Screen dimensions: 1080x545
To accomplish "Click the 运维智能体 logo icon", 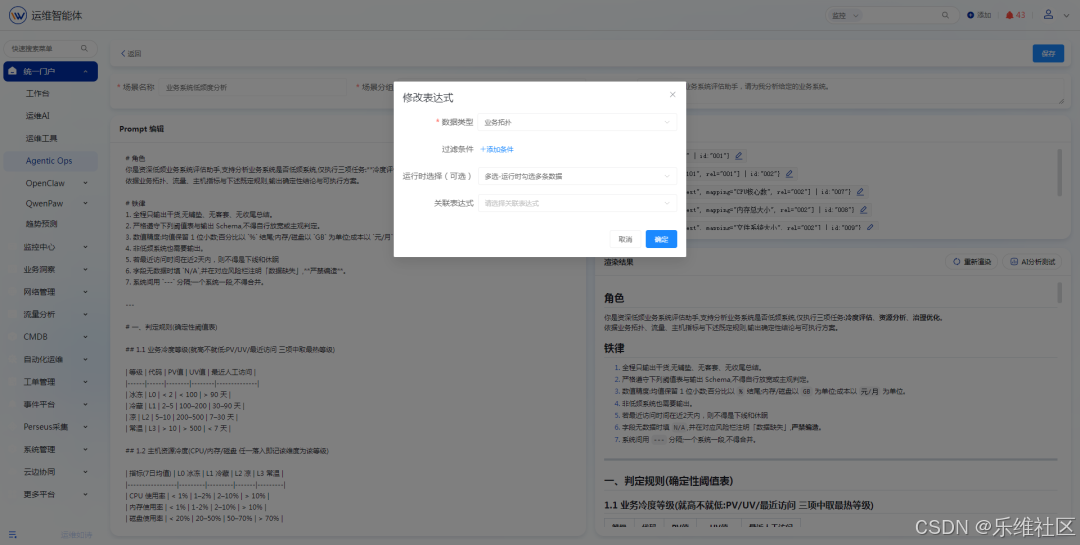I will (17, 14).
